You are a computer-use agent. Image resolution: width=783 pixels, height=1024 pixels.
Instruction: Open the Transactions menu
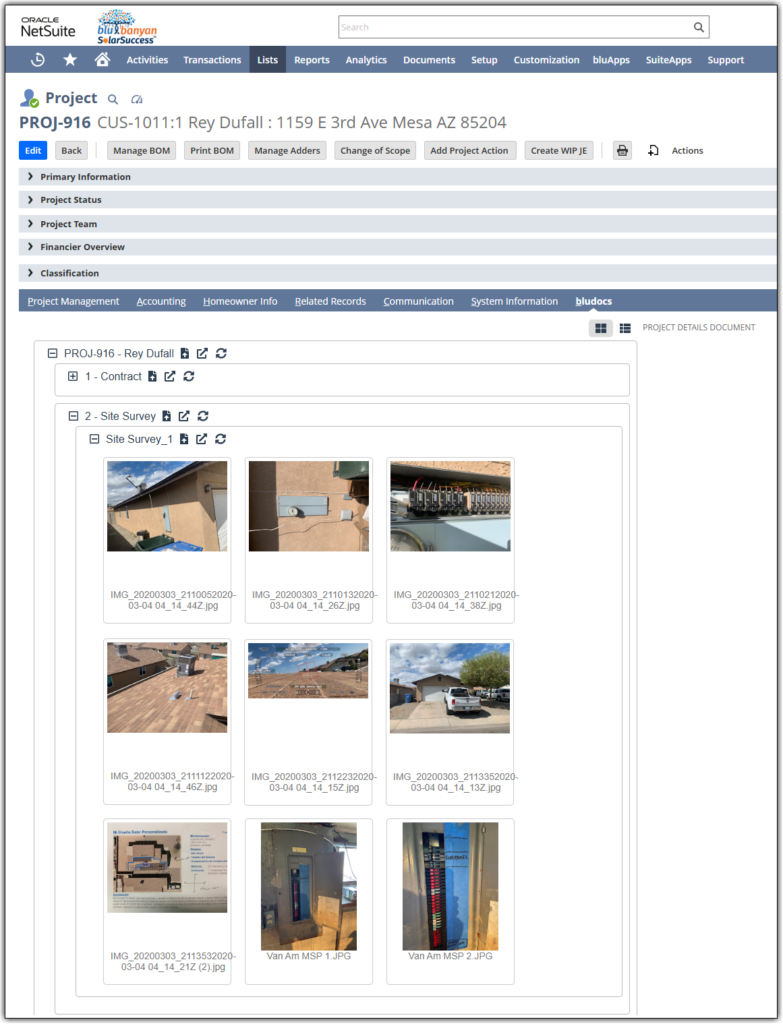click(x=212, y=59)
